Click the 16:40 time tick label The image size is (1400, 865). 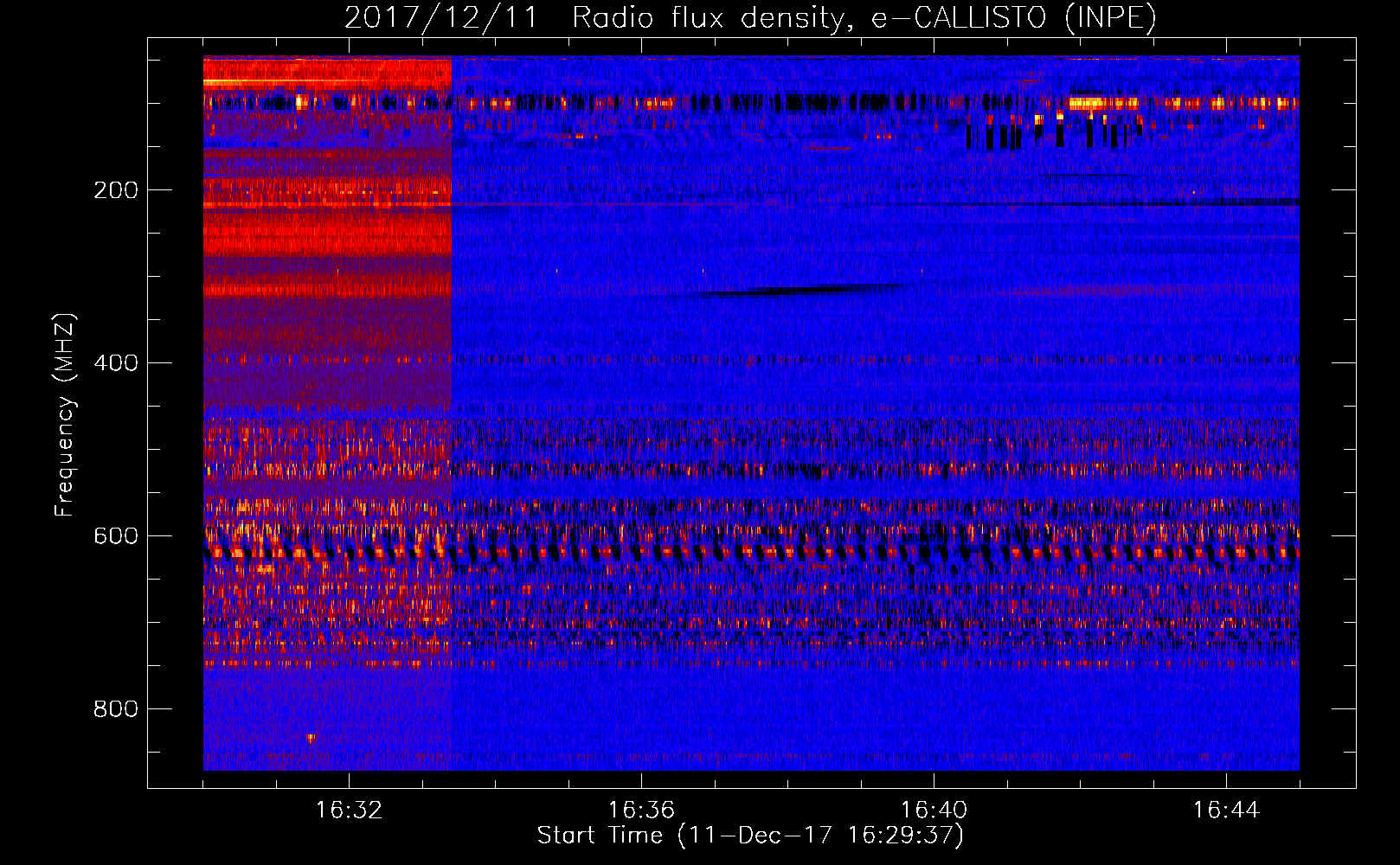point(934,811)
